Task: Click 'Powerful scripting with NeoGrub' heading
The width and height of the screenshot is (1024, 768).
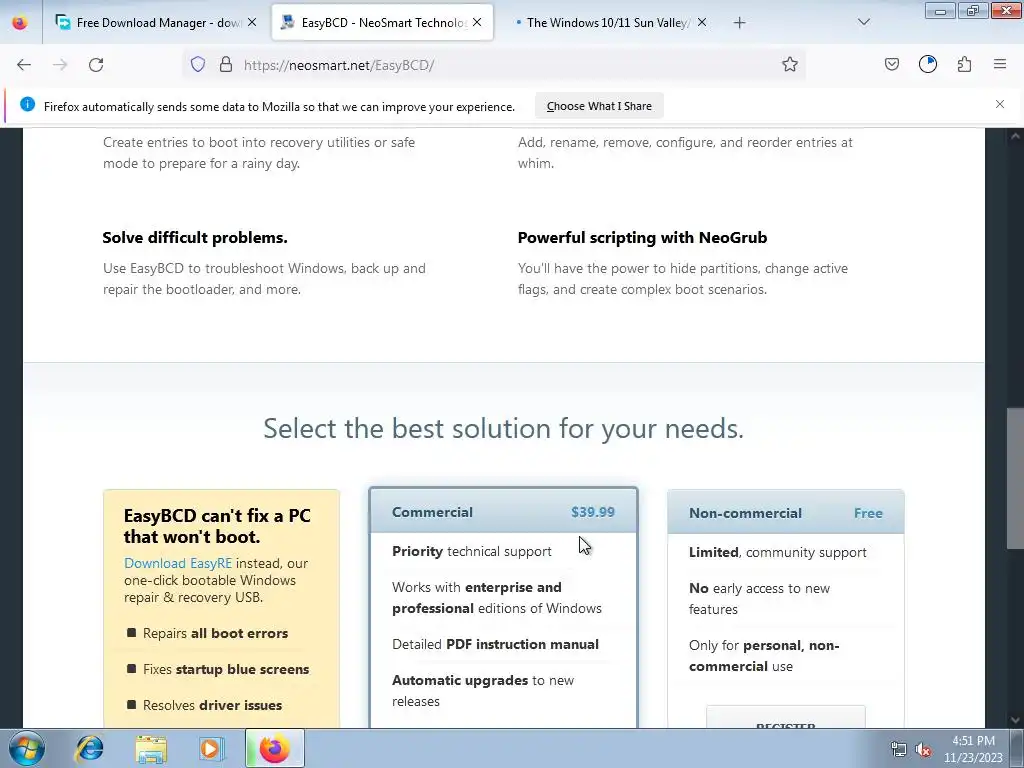Action: click(642, 238)
